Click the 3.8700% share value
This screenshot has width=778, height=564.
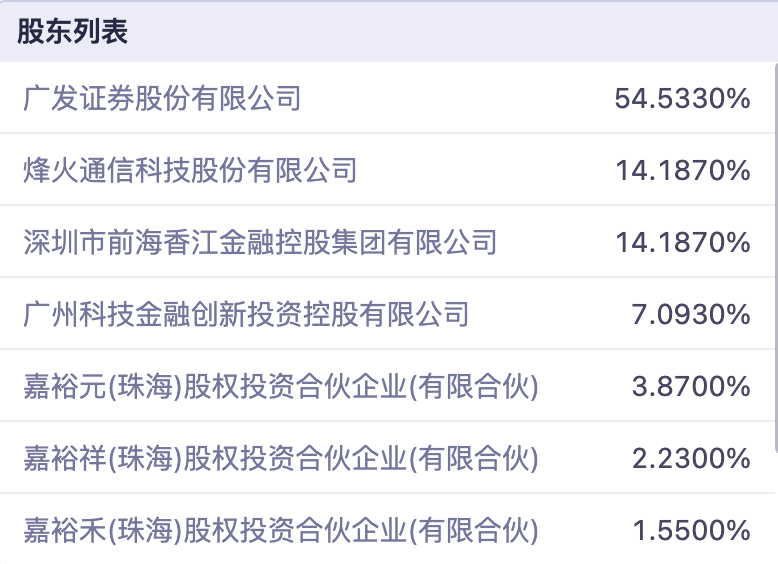click(x=690, y=386)
